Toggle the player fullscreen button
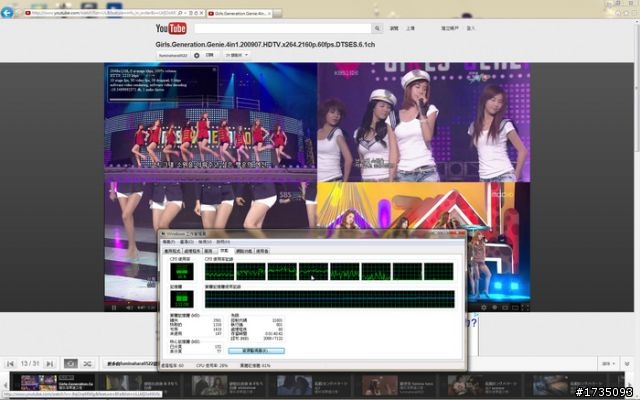 (525, 307)
